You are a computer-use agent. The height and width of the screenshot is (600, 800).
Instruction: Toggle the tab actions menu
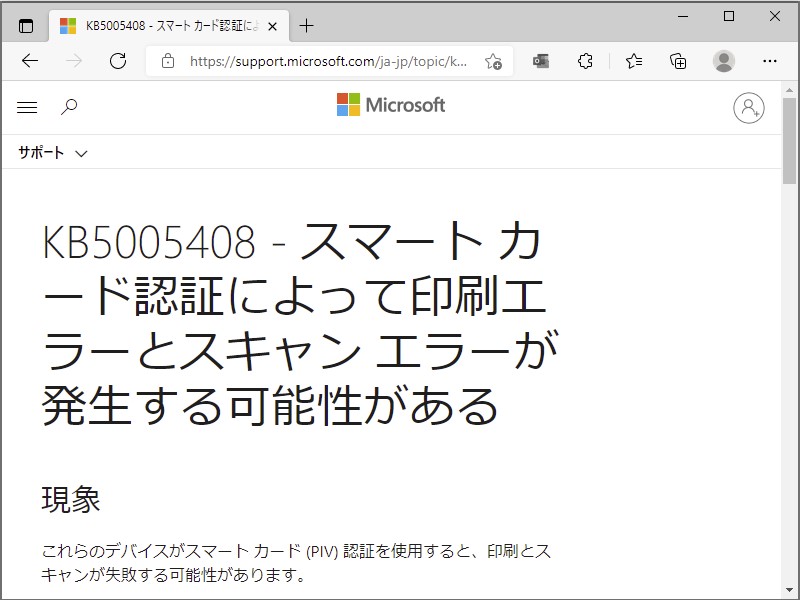click(x=24, y=25)
